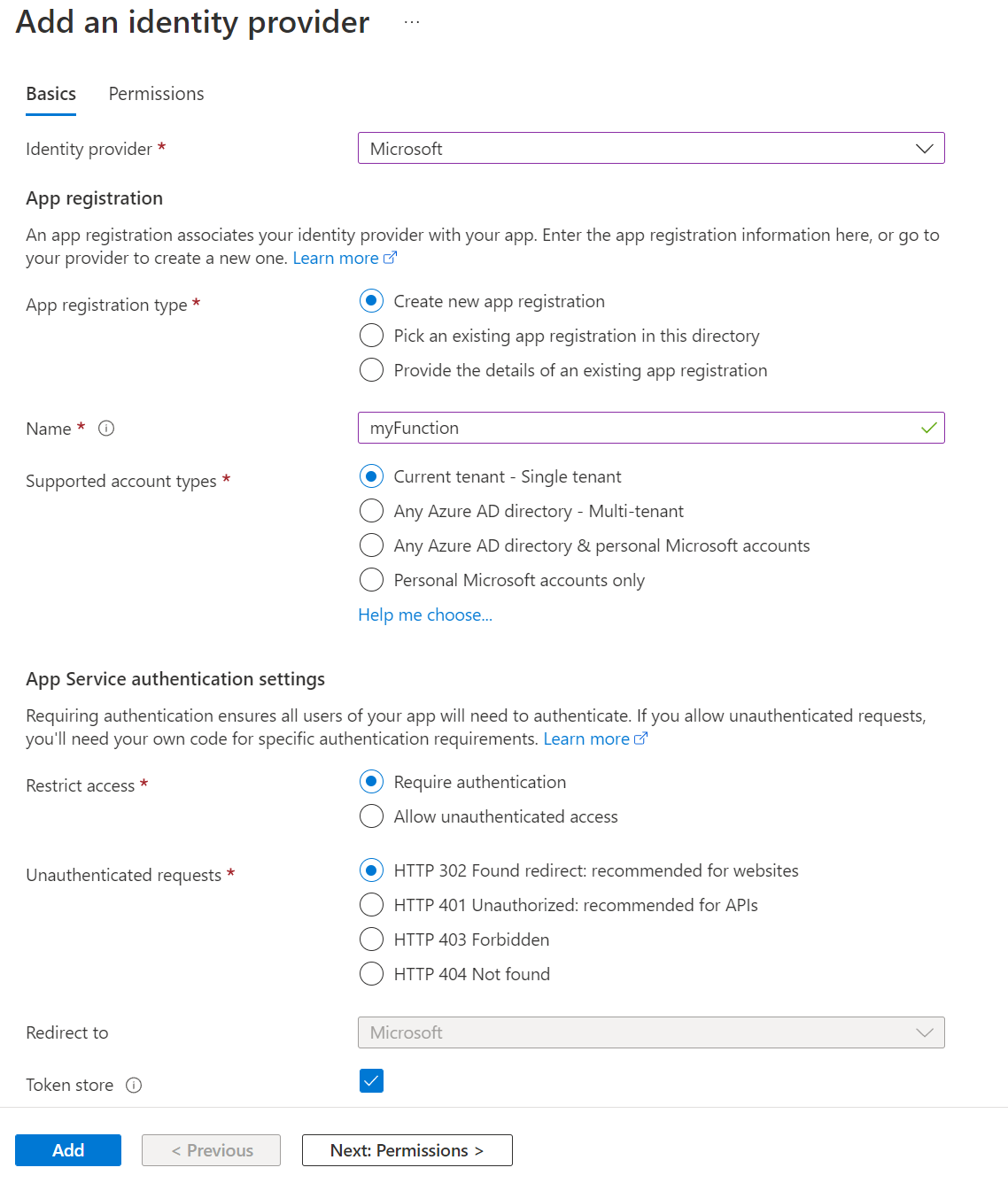Open the info tooltip next to Token store
Screen dimensions: 1008x1183
[134, 1085]
